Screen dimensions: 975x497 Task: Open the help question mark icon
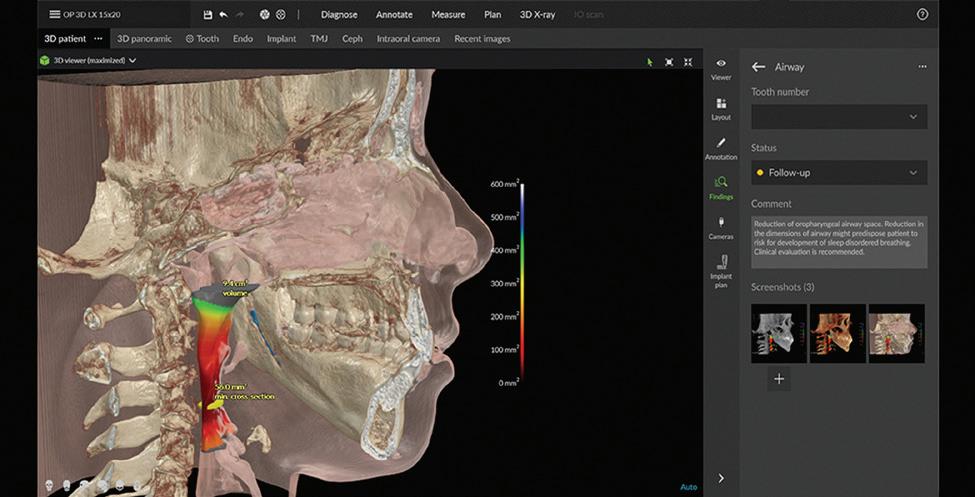(922, 15)
